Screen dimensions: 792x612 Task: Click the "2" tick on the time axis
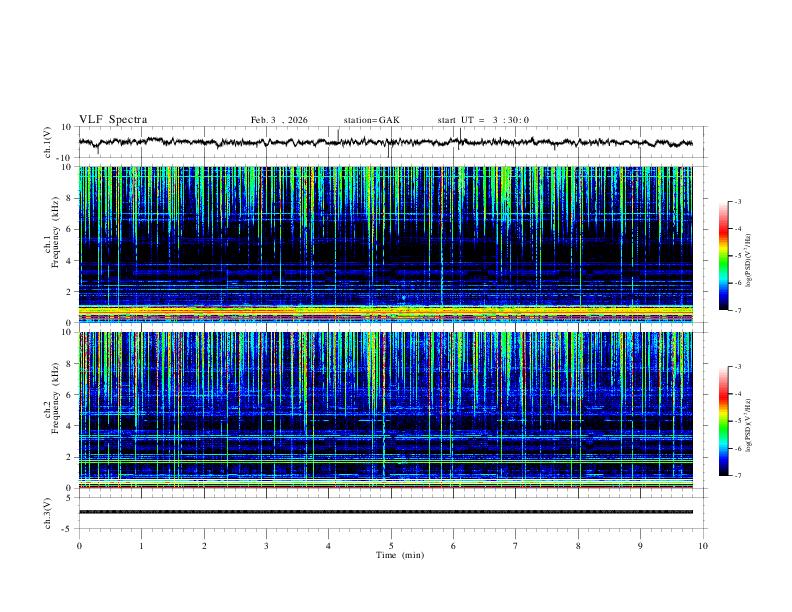204,546
